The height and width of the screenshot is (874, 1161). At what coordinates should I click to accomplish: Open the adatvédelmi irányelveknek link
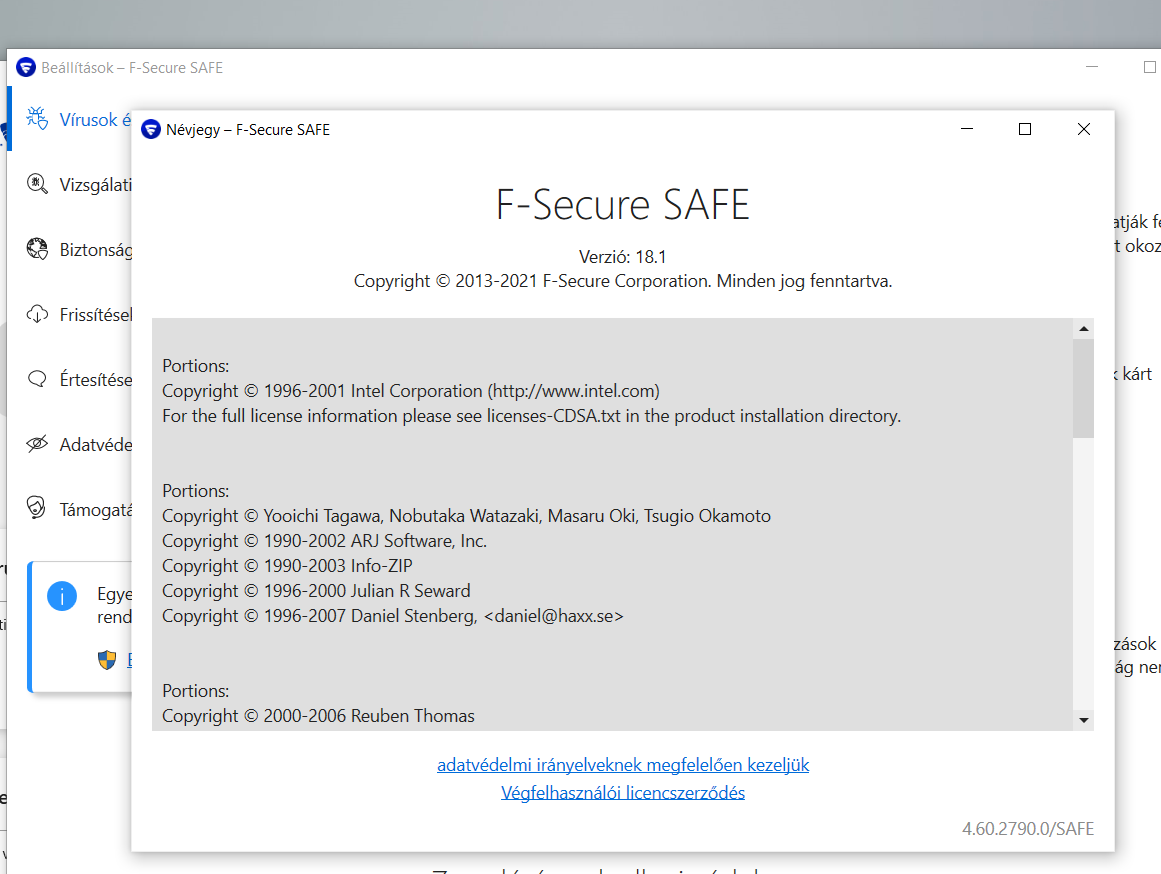coord(623,764)
